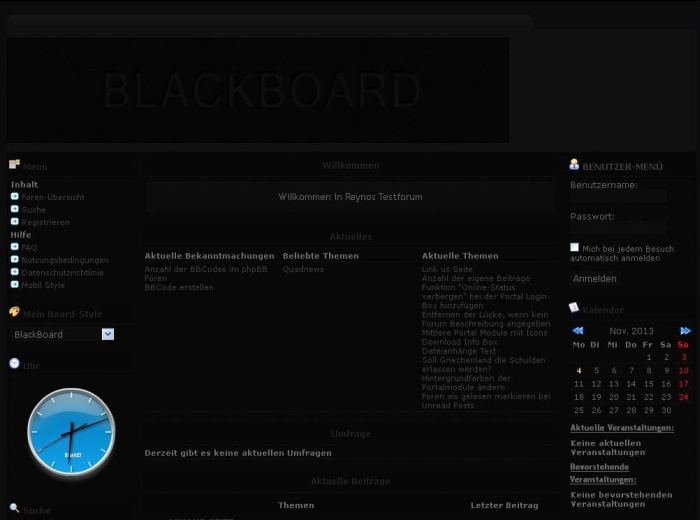The height and width of the screenshot is (520, 700).
Task: Enable automatic login checkbox
Action: [575, 247]
